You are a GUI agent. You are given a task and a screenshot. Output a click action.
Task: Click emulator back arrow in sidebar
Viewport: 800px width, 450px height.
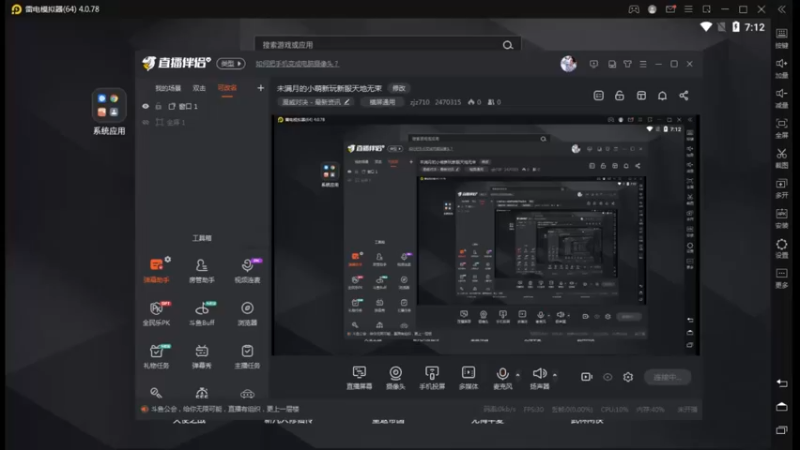[782, 383]
